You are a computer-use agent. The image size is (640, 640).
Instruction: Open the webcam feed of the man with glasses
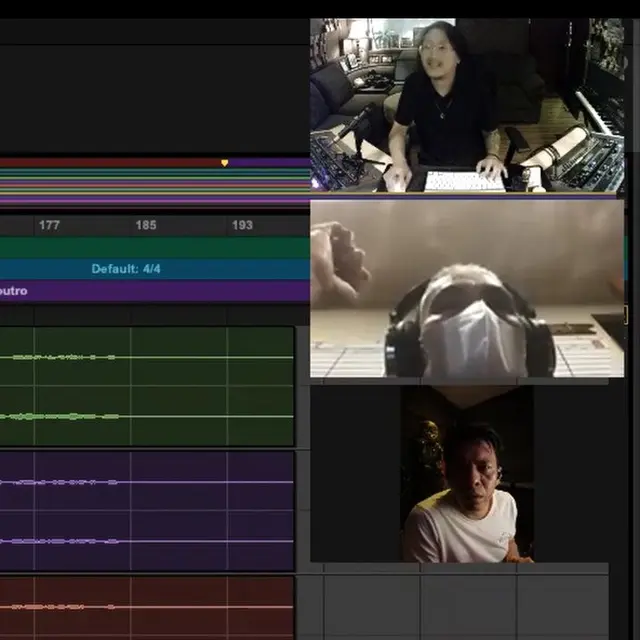click(x=467, y=105)
